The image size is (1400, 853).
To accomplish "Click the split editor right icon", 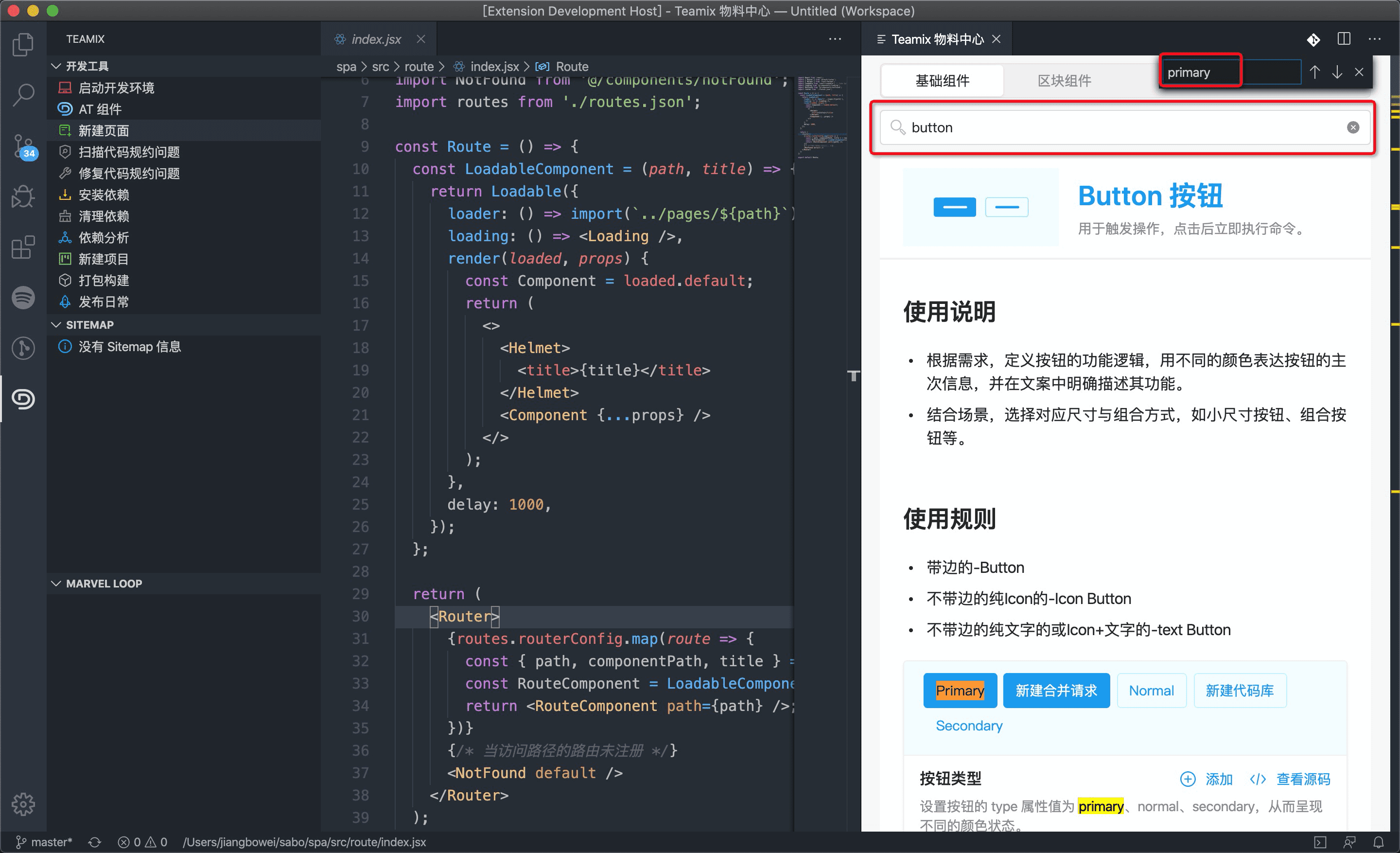I will click(x=1344, y=38).
